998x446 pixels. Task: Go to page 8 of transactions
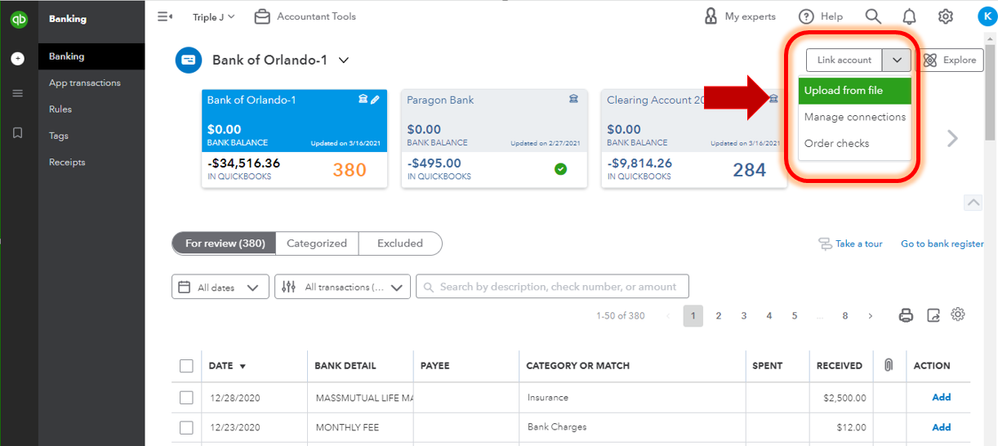[845, 316]
